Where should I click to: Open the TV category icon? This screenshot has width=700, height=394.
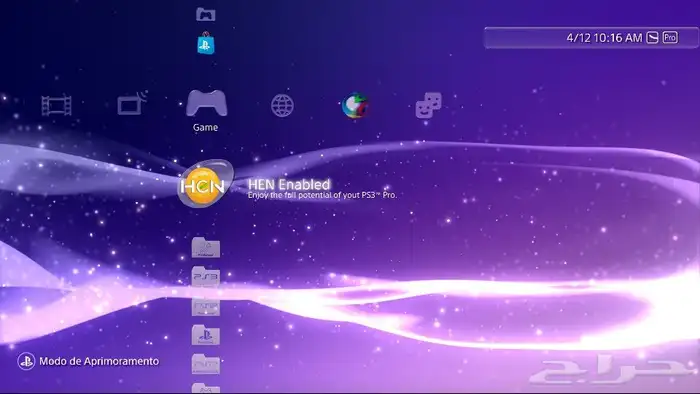coord(132,104)
